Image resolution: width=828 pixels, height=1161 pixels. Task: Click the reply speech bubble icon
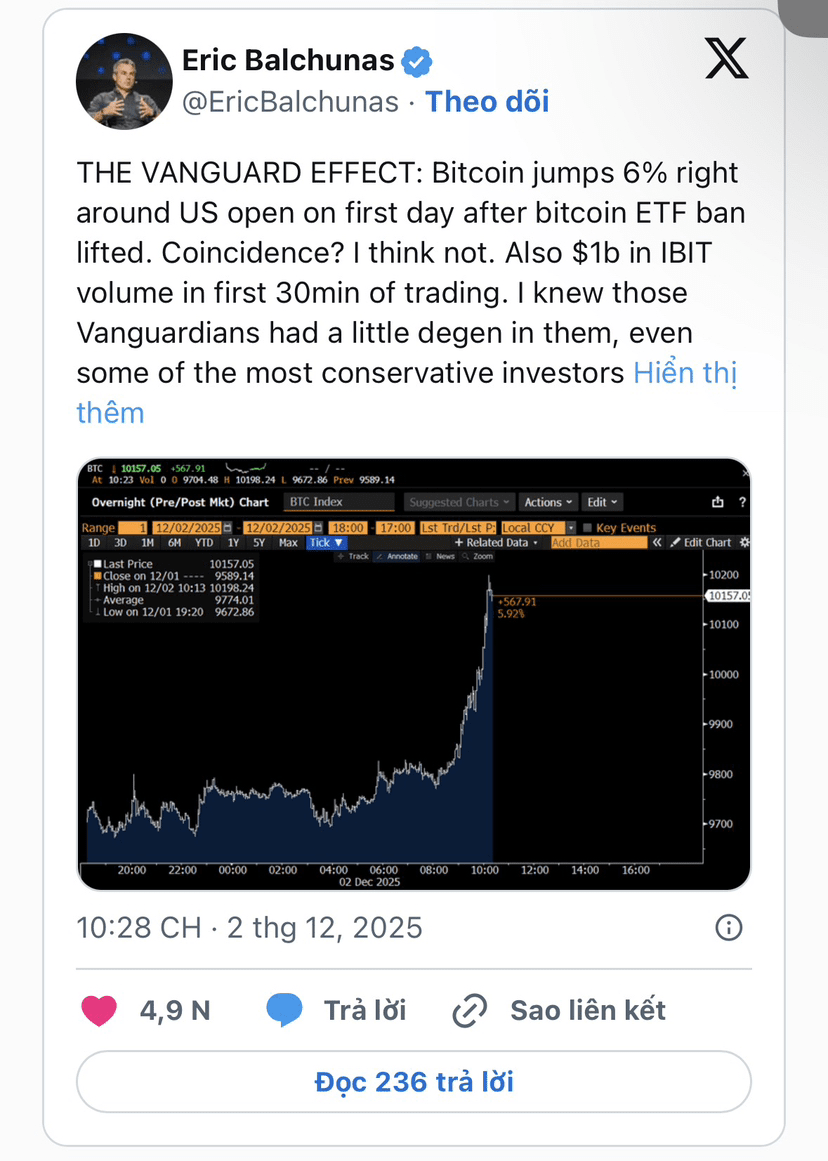pos(285,1010)
